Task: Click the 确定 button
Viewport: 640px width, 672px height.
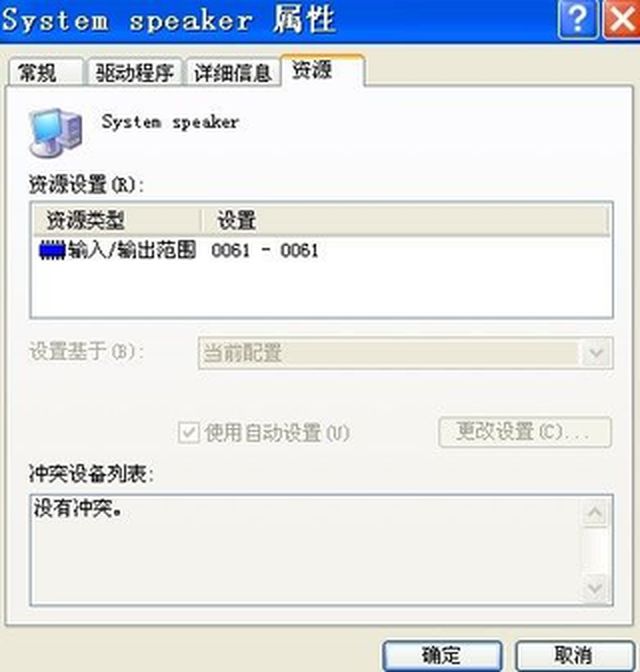Action: [442, 655]
